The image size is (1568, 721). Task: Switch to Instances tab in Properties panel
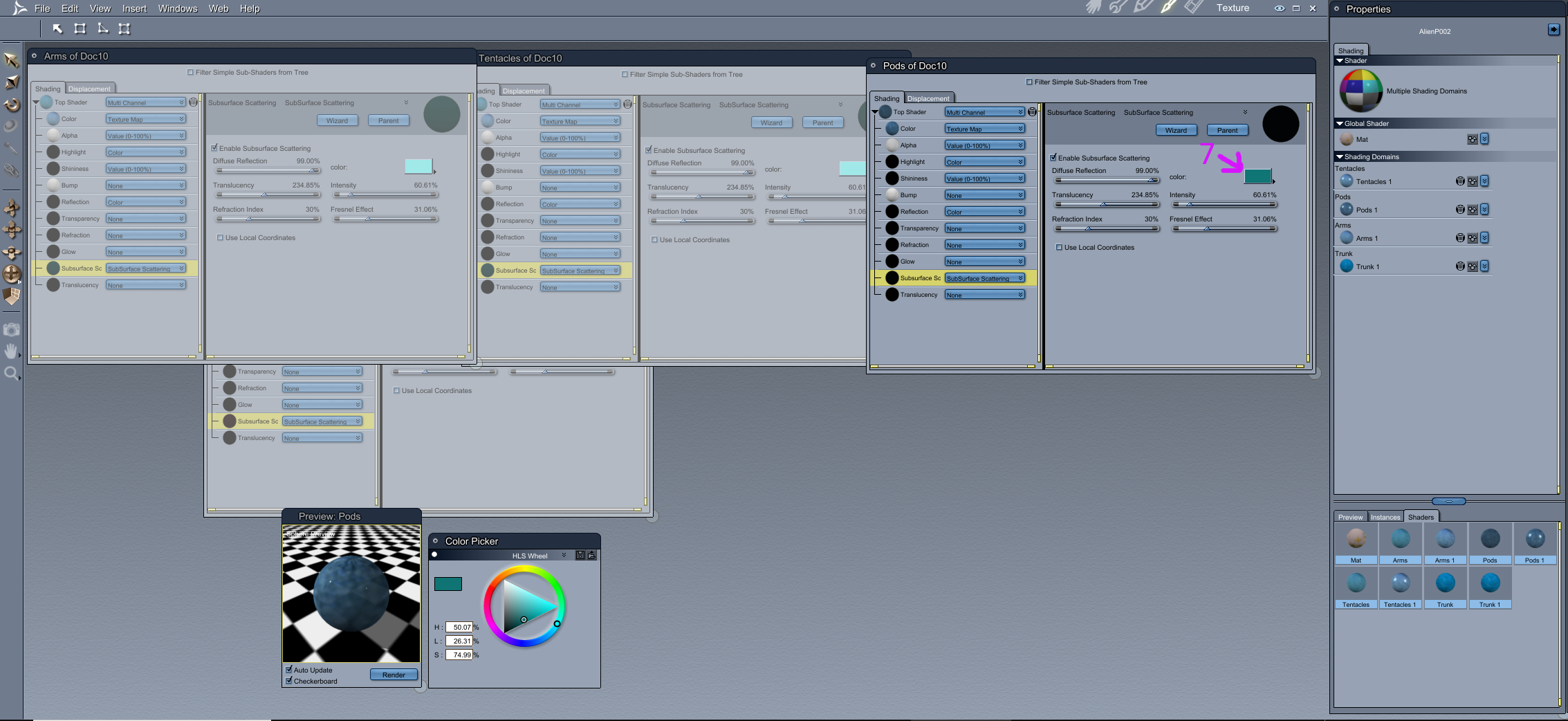[1385, 517]
